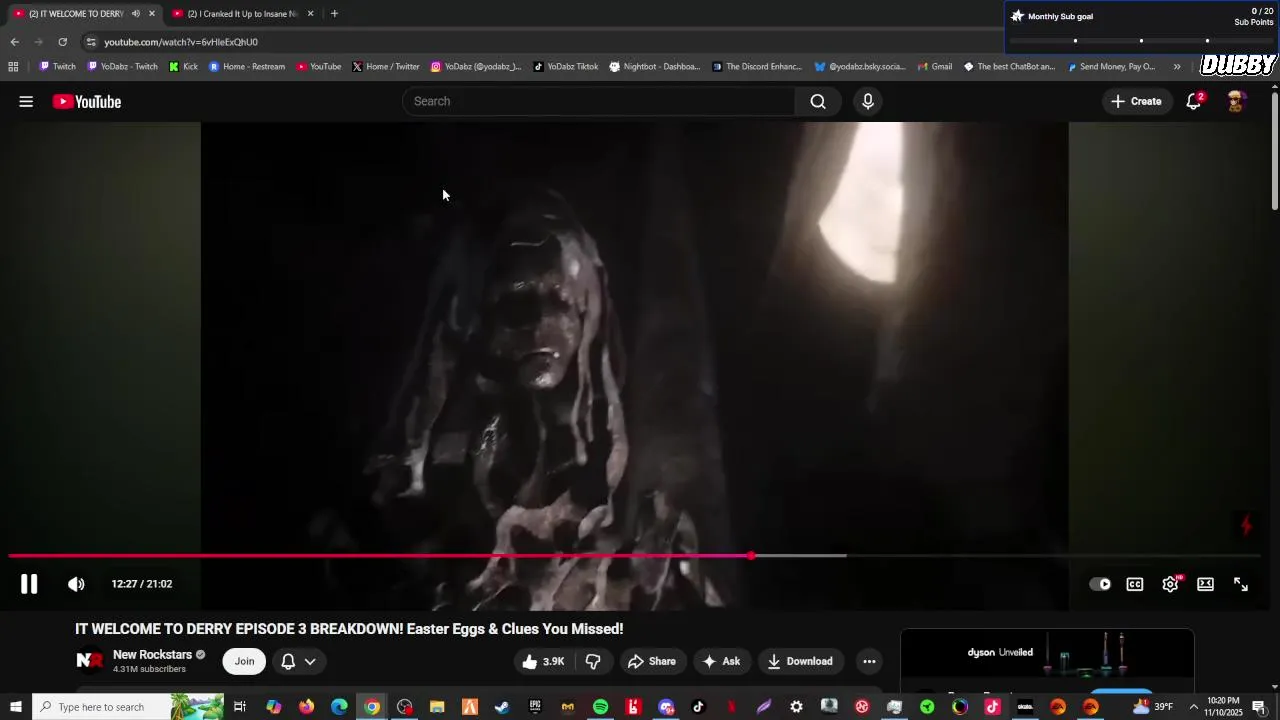Toggle the autoplay switch

[x=1100, y=584]
